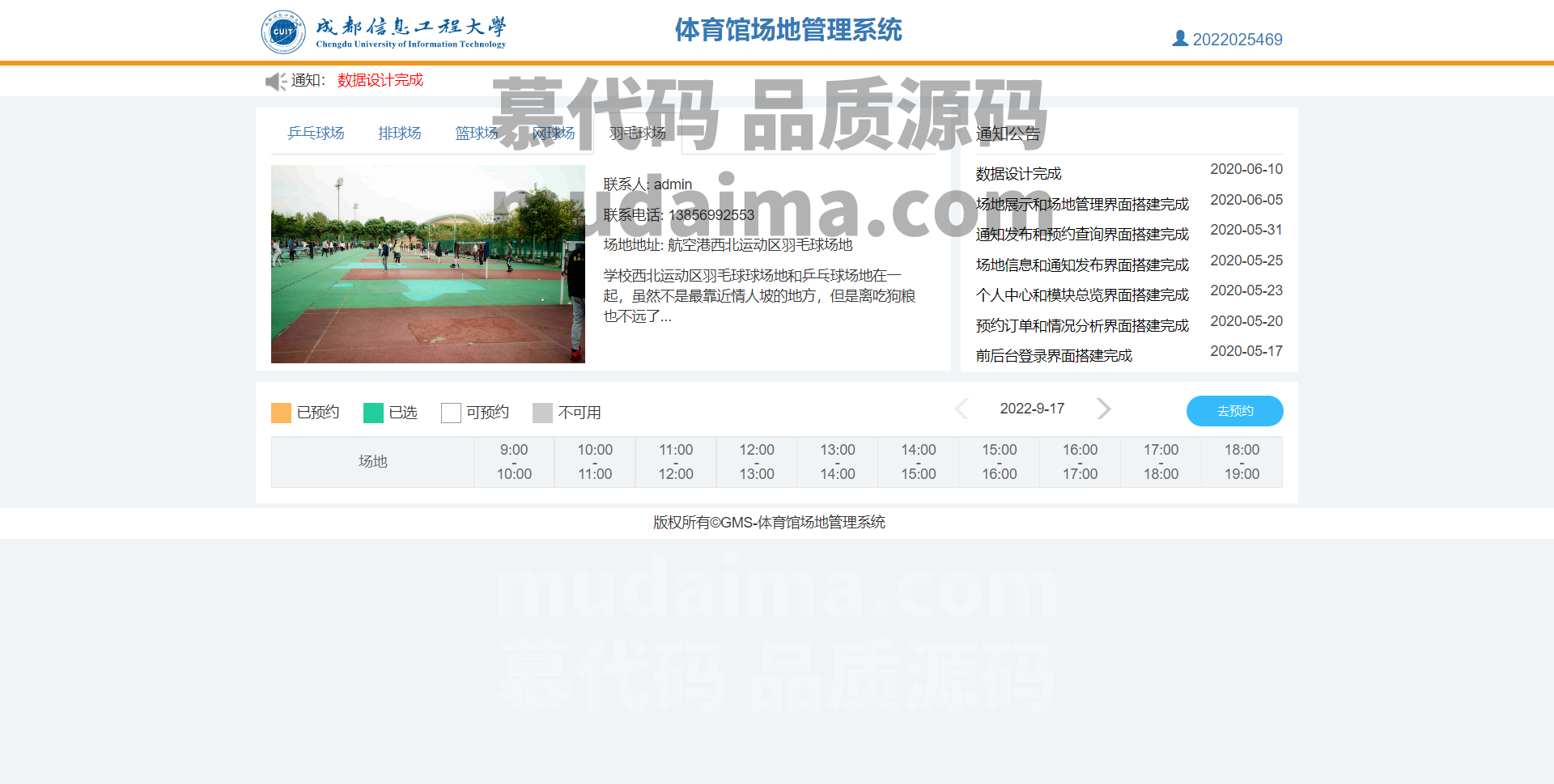The image size is (1554, 784).
Task: Click the 10:00-11:00 time slot header
Action: [x=595, y=462]
